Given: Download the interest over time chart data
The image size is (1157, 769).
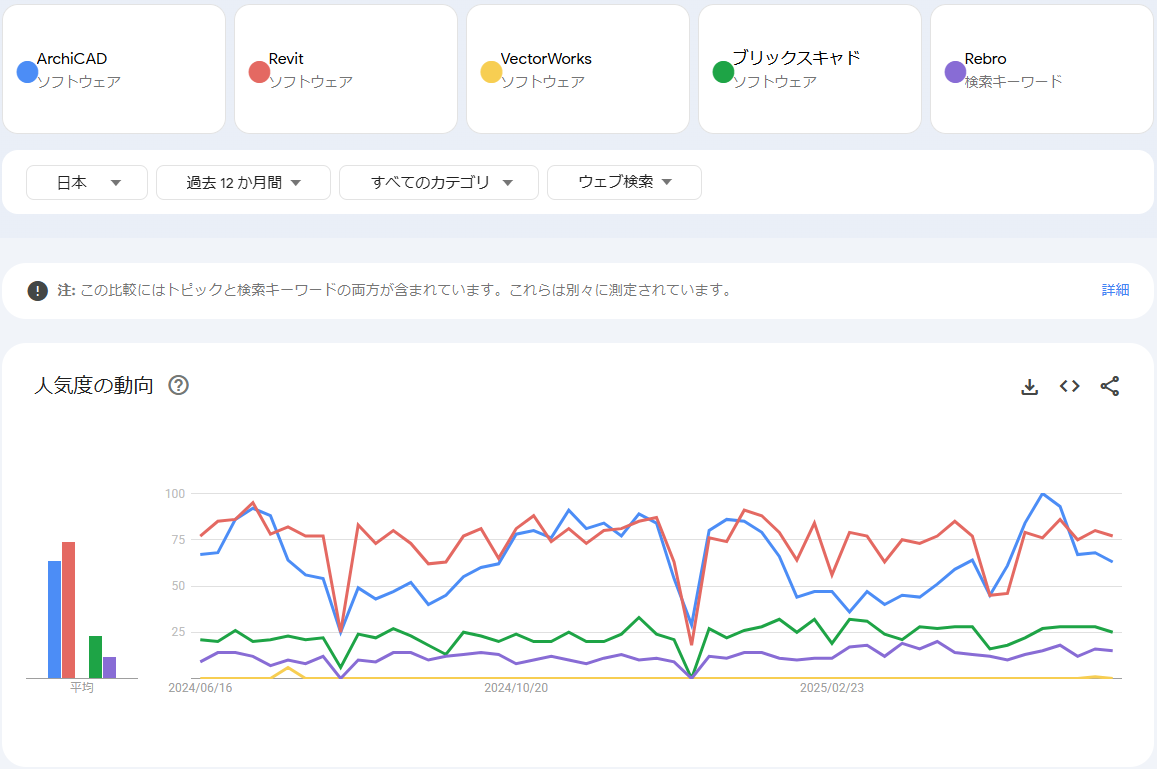Looking at the screenshot, I should click(x=1029, y=386).
